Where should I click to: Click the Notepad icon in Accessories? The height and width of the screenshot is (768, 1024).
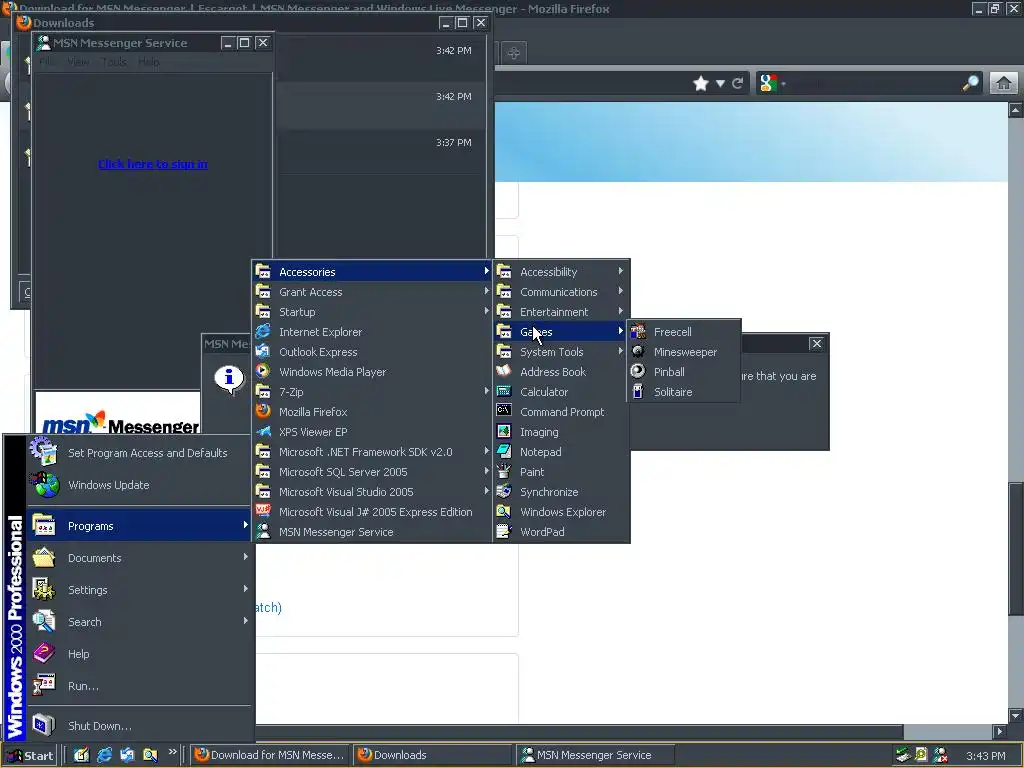(504, 451)
